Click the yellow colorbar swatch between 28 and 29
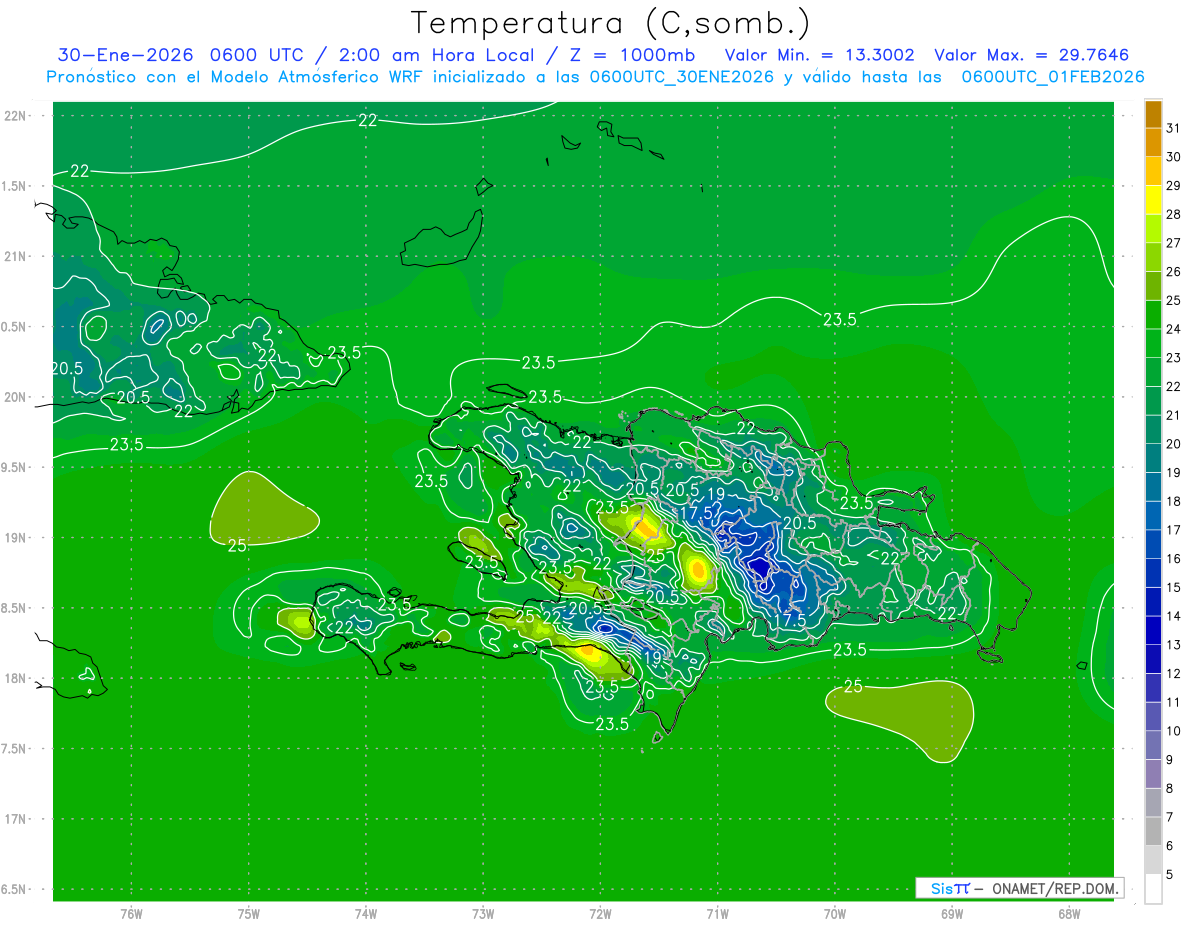The width and height of the screenshot is (1200, 927). pyautogui.click(x=1153, y=200)
